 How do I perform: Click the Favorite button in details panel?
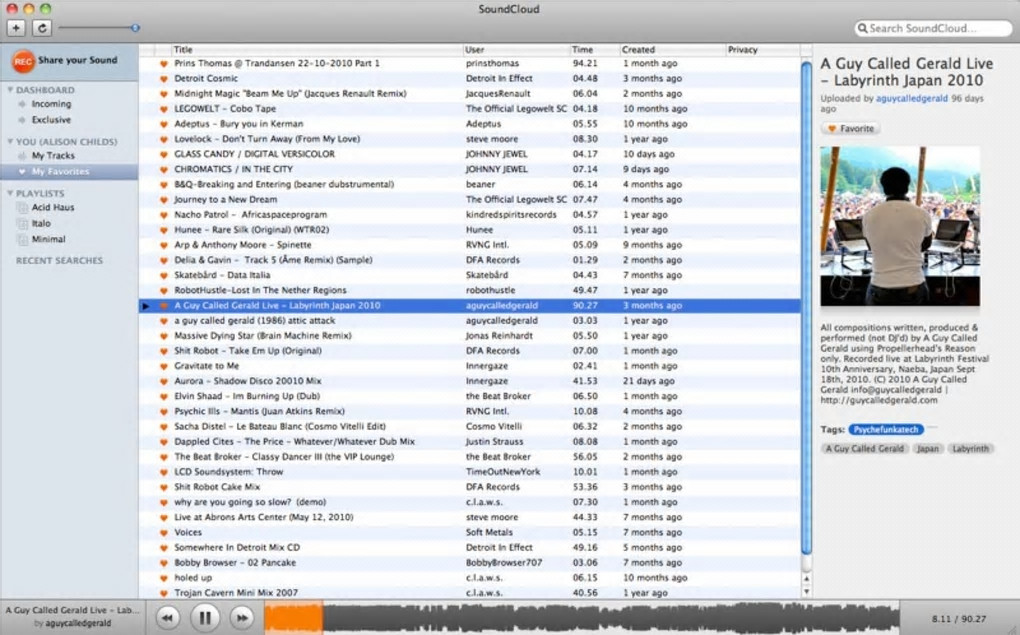click(850, 129)
